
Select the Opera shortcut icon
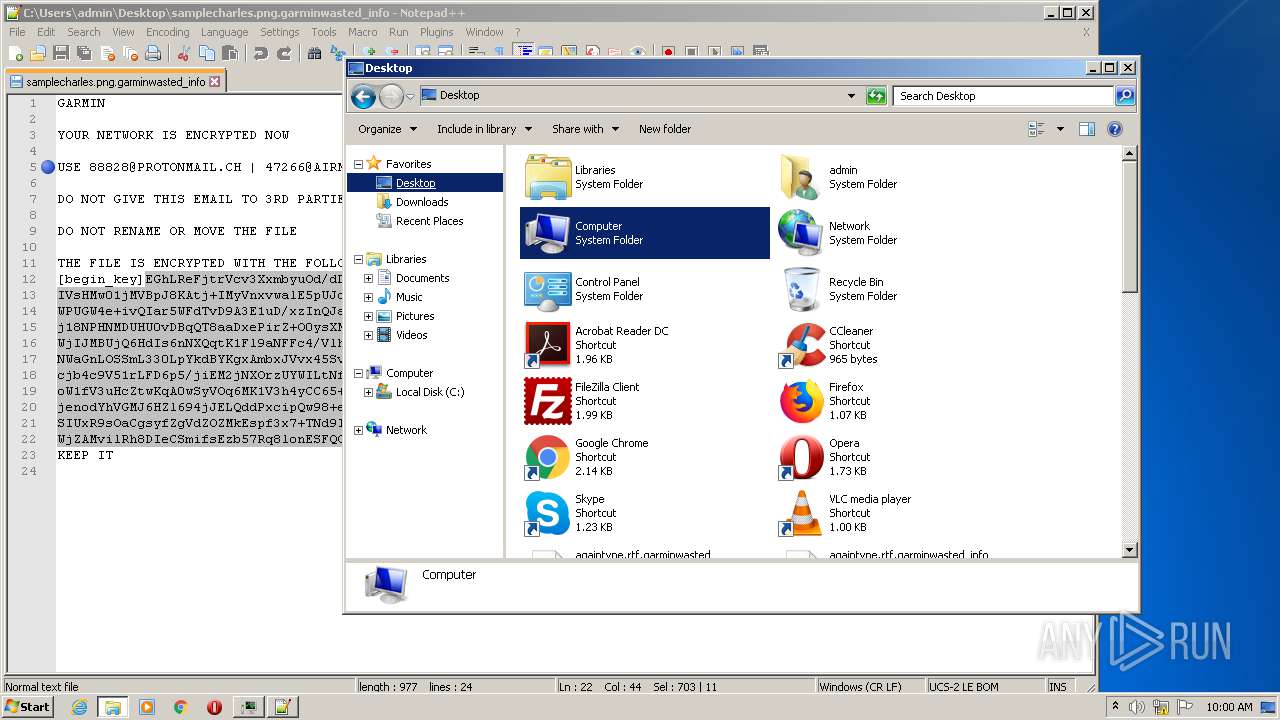[x=802, y=457]
